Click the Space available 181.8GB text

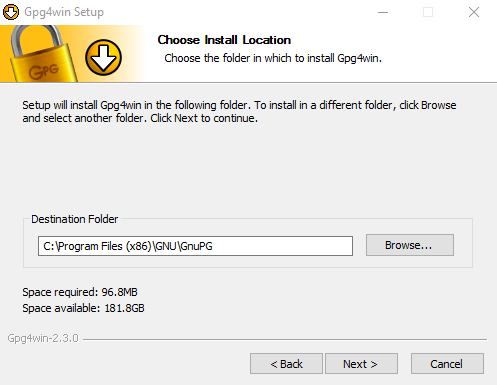(83, 308)
